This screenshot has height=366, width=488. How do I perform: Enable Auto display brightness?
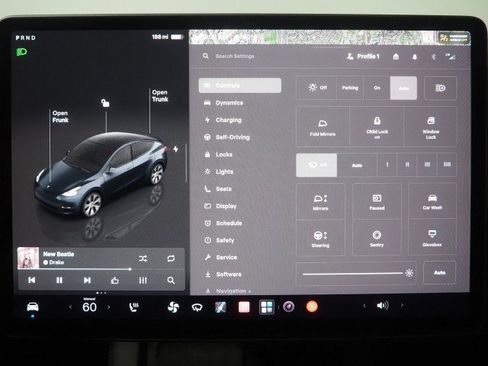(x=440, y=273)
